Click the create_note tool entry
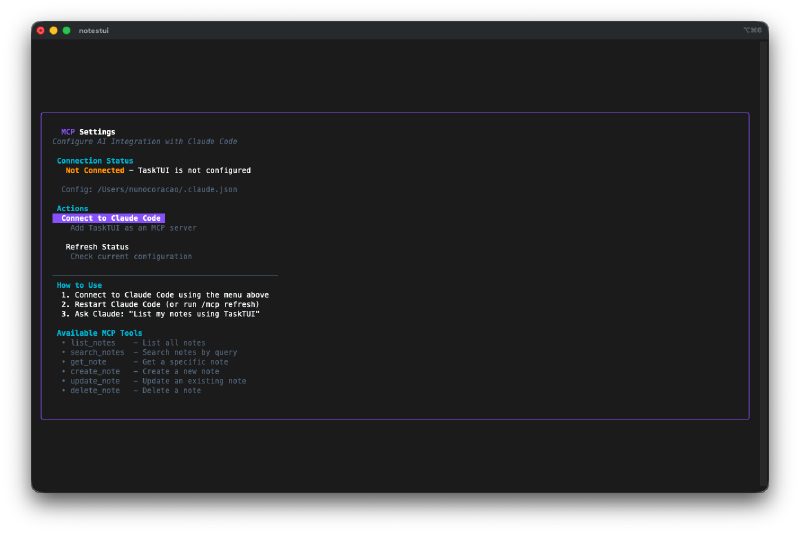This screenshot has width=800, height=534. [95, 371]
